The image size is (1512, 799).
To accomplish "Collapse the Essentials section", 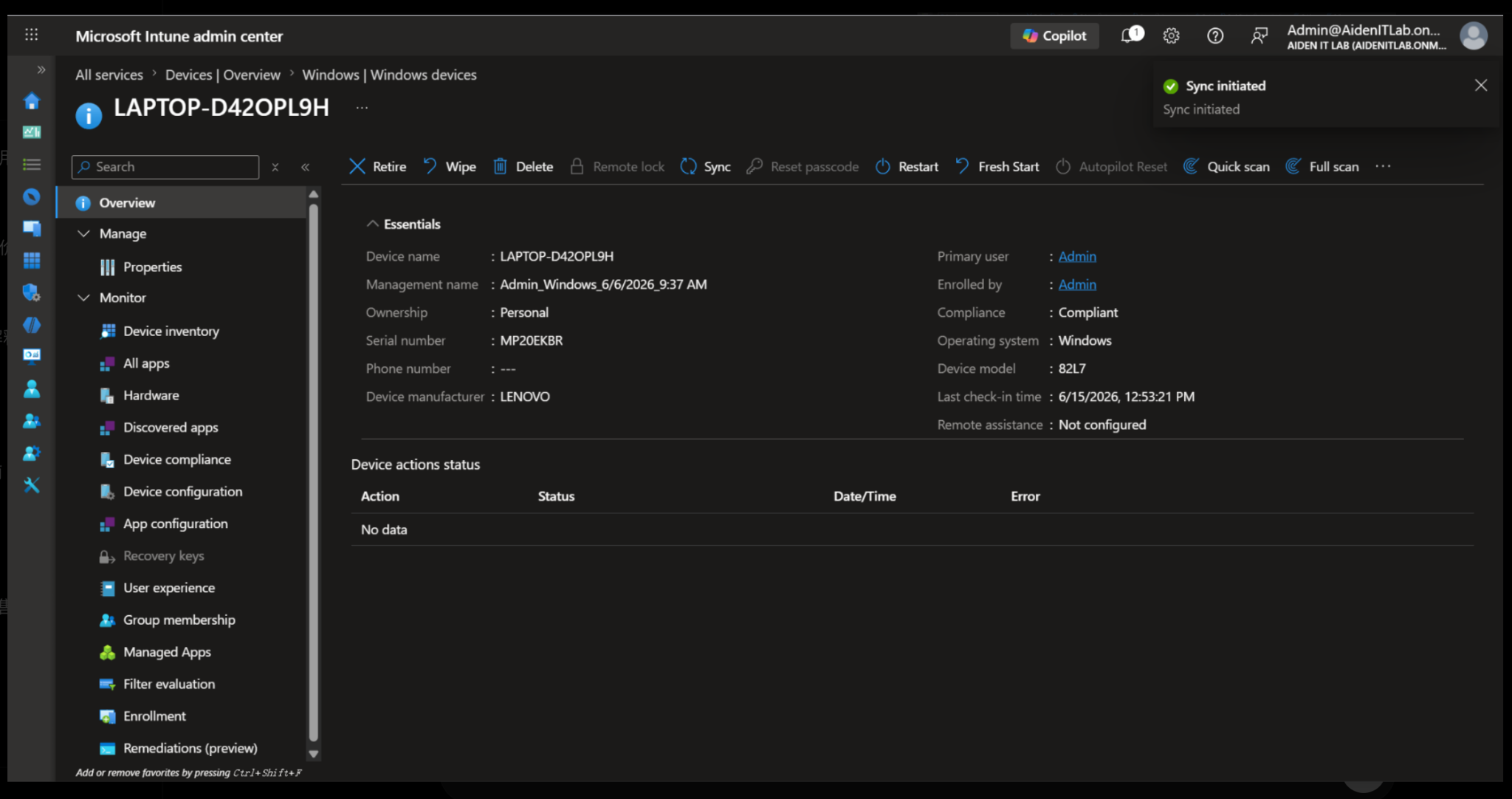I will tap(373, 224).
